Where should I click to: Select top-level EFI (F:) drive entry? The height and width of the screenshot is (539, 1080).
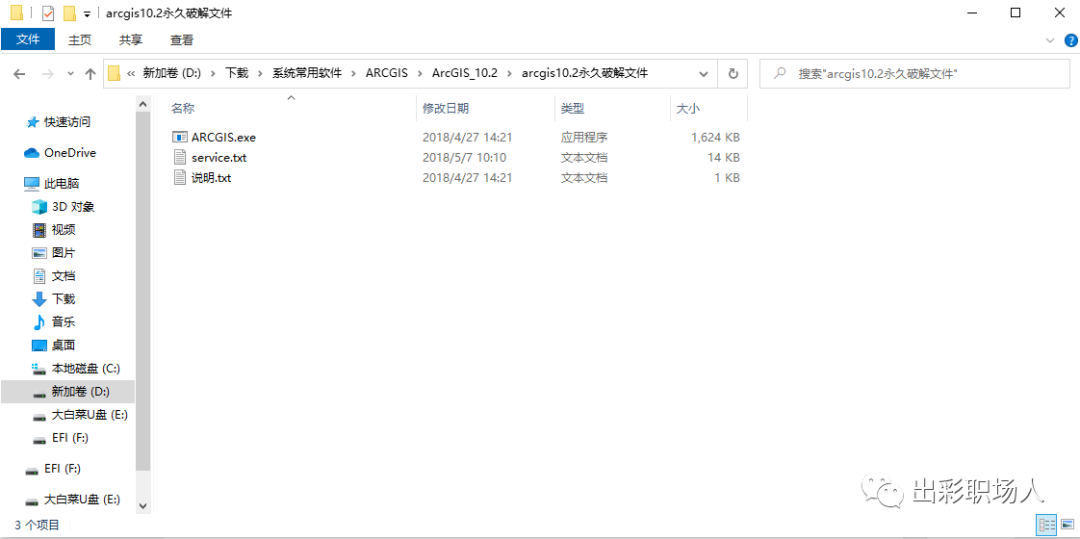62,469
